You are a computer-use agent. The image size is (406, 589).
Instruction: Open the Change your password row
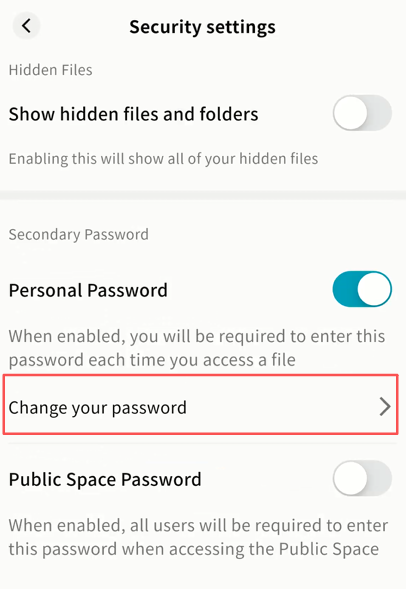click(x=201, y=405)
